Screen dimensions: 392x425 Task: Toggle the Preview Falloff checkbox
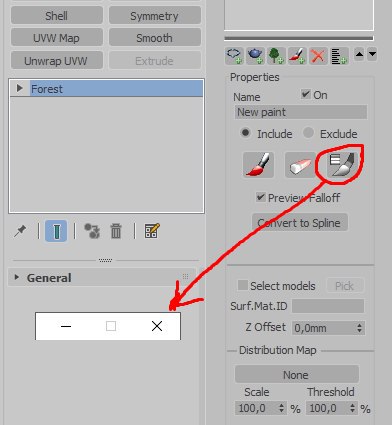(260, 197)
